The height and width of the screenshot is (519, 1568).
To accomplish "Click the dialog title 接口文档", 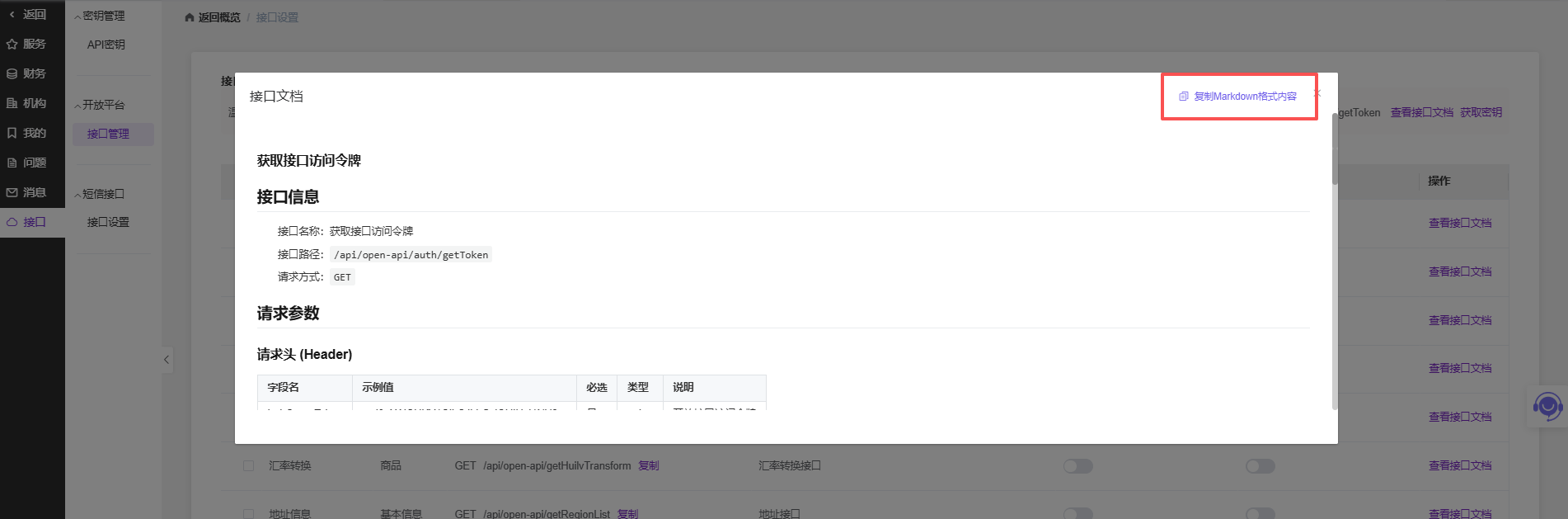I will click(276, 97).
